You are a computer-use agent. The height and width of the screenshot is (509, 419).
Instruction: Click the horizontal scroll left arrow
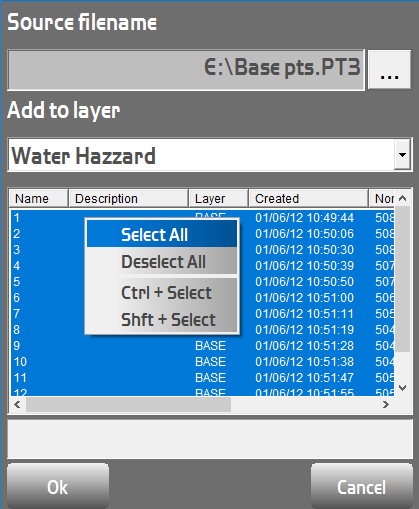coord(17,405)
